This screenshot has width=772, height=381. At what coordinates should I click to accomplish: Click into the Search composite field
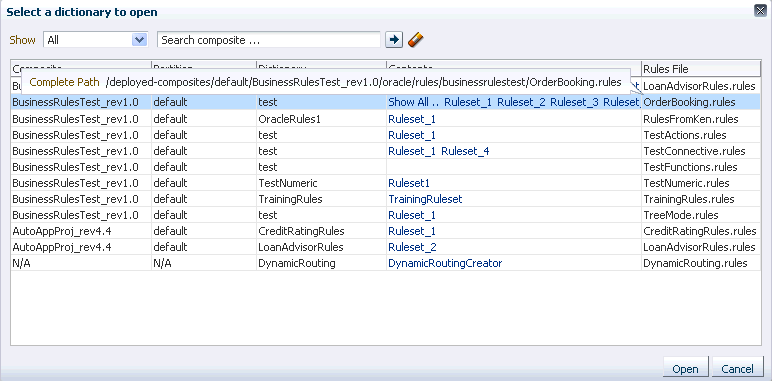click(x=269, y=40)
